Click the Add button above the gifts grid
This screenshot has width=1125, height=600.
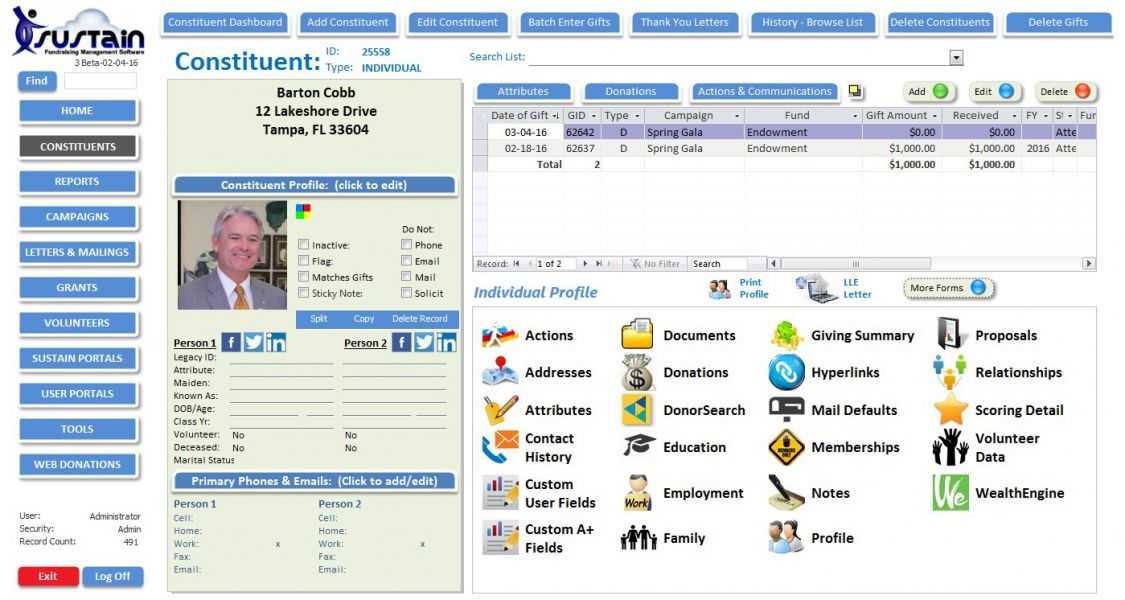tap(927, 90)
